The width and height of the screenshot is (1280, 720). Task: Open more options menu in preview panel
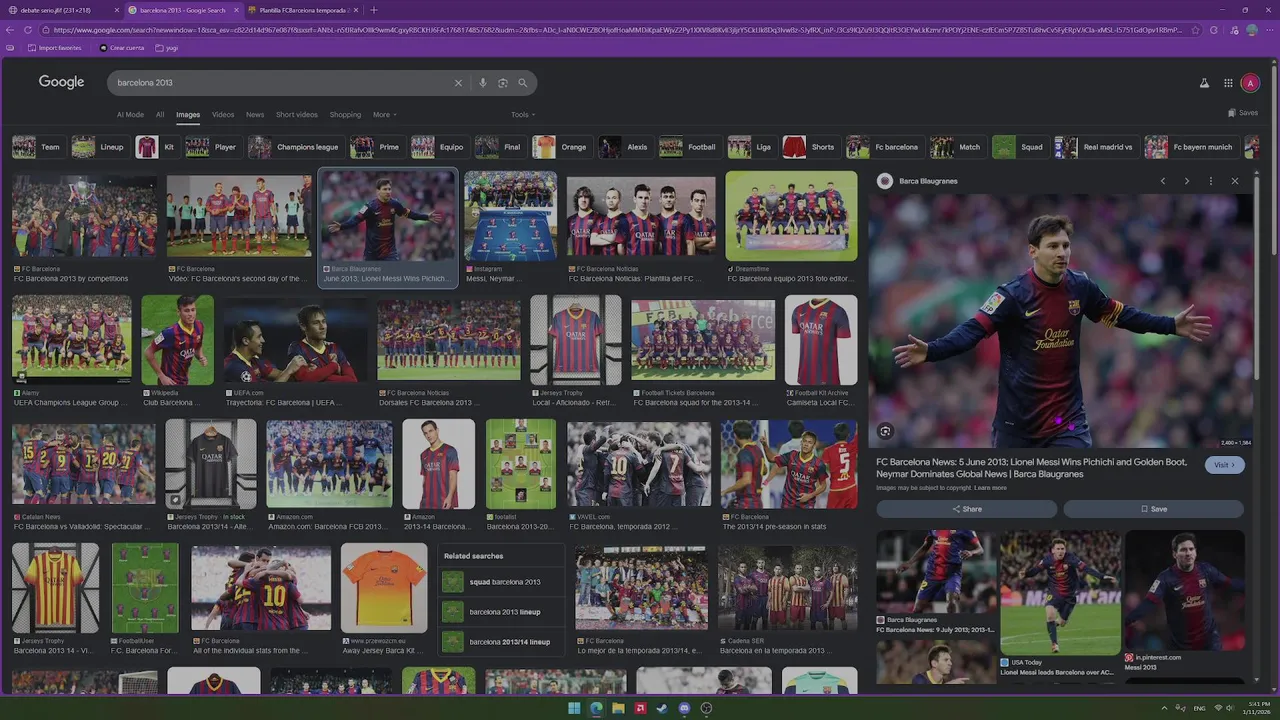click(1211, 181)
